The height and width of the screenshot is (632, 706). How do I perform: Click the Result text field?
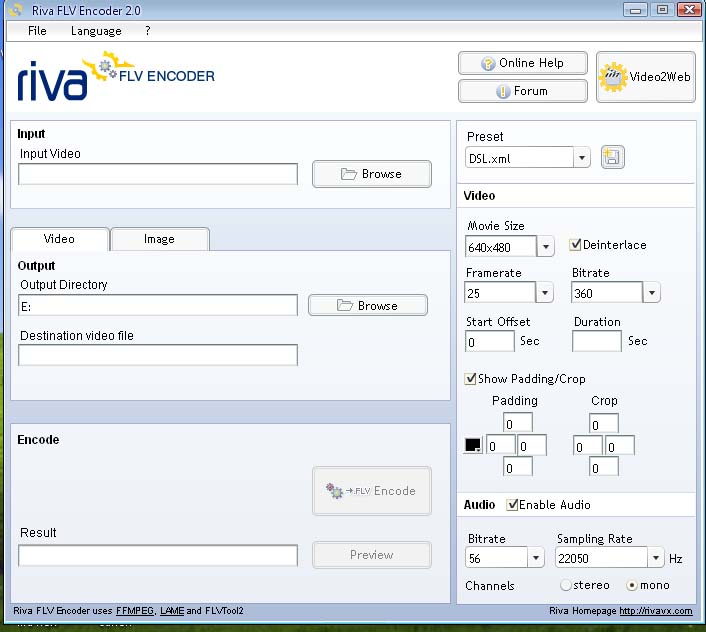pos(158,555)
